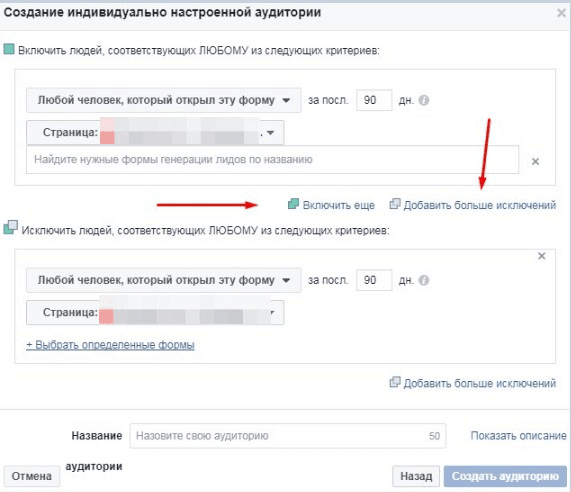Click the Назад button
This screenshot has width=571, height=492.
(416, 476)
